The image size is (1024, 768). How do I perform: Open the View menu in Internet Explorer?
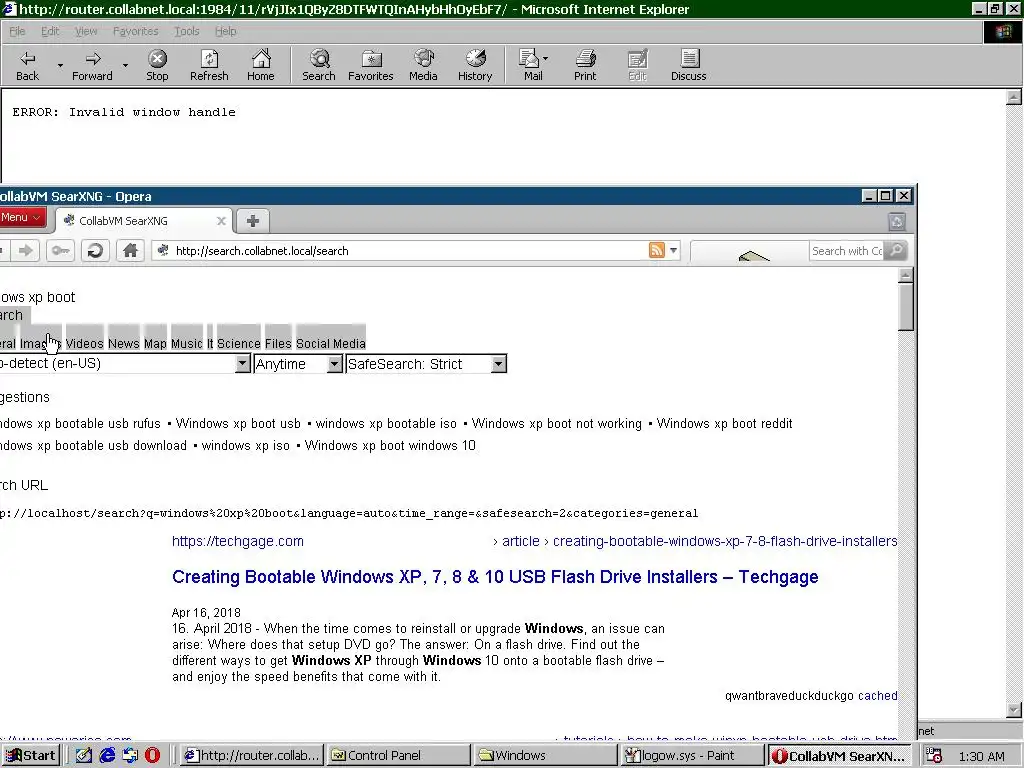pyautogui.click(x=86, y=31)
